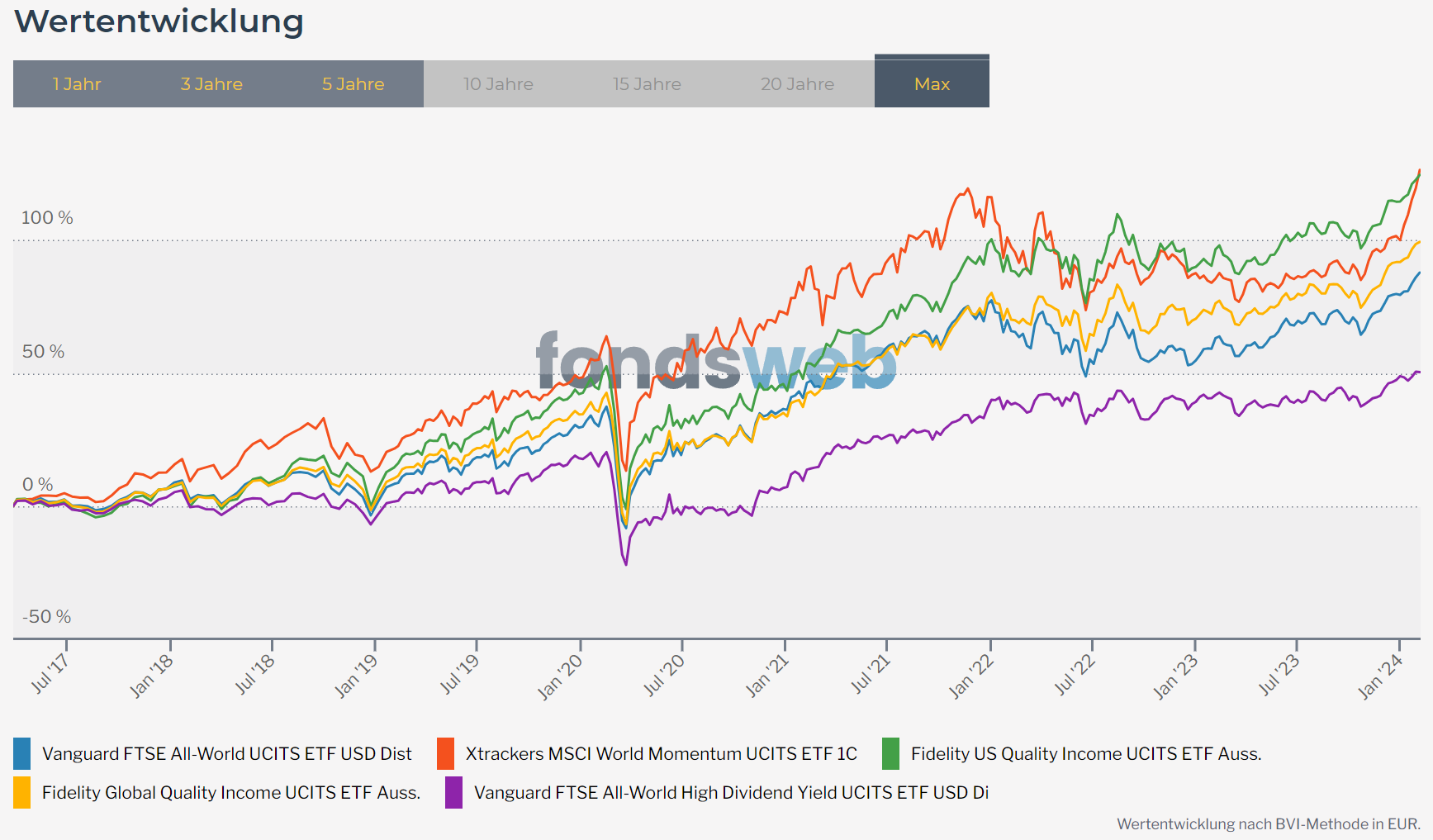Select the 1 Jahr time range tab
Viewport: 1433px width, 840px height.
click(77, 84)
